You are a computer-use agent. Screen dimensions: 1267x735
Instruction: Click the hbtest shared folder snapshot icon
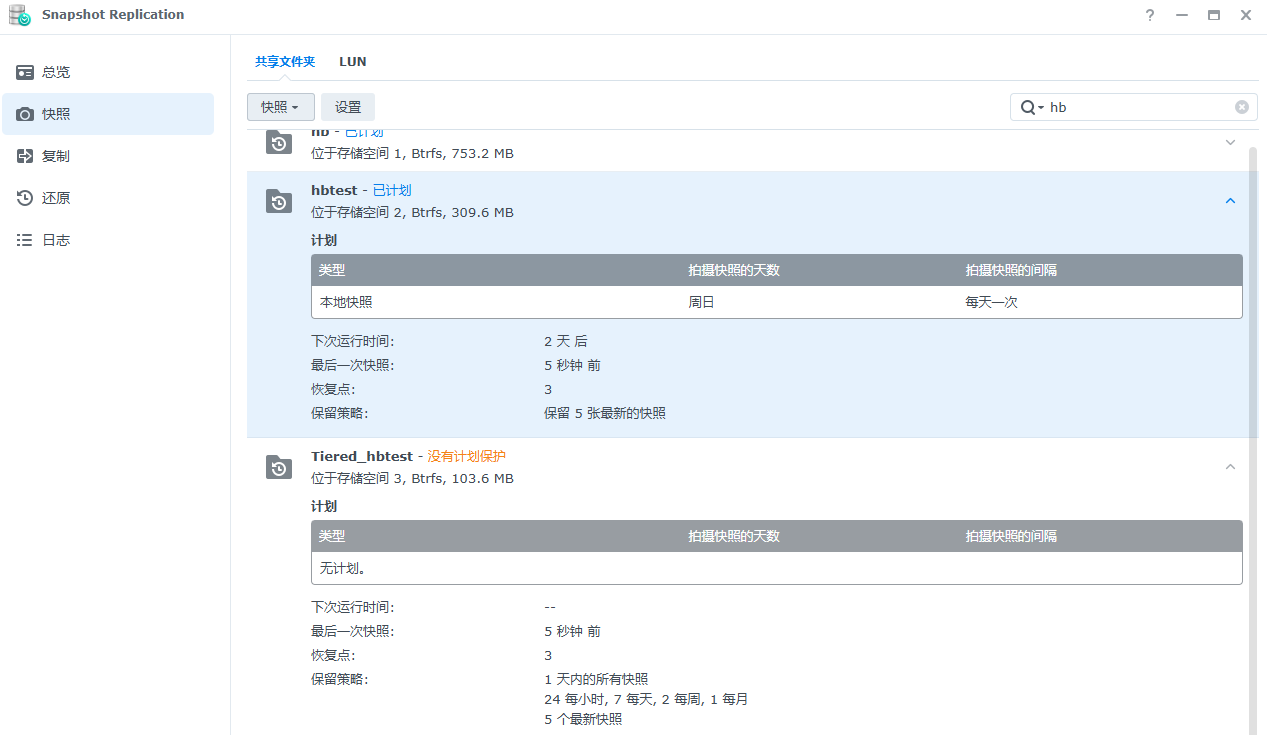click(279, 201)
